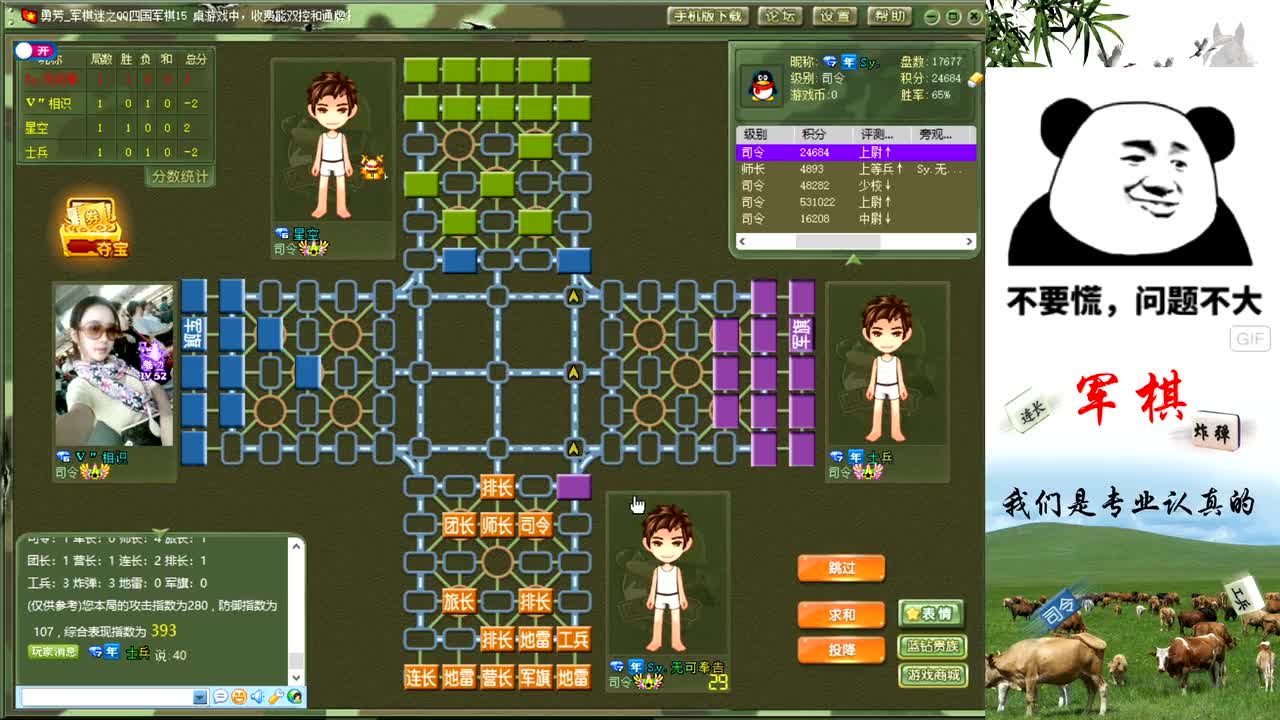1280x720 pixels.
Task: Collapse the chat panel using top arrow
Action: (158, 532)
